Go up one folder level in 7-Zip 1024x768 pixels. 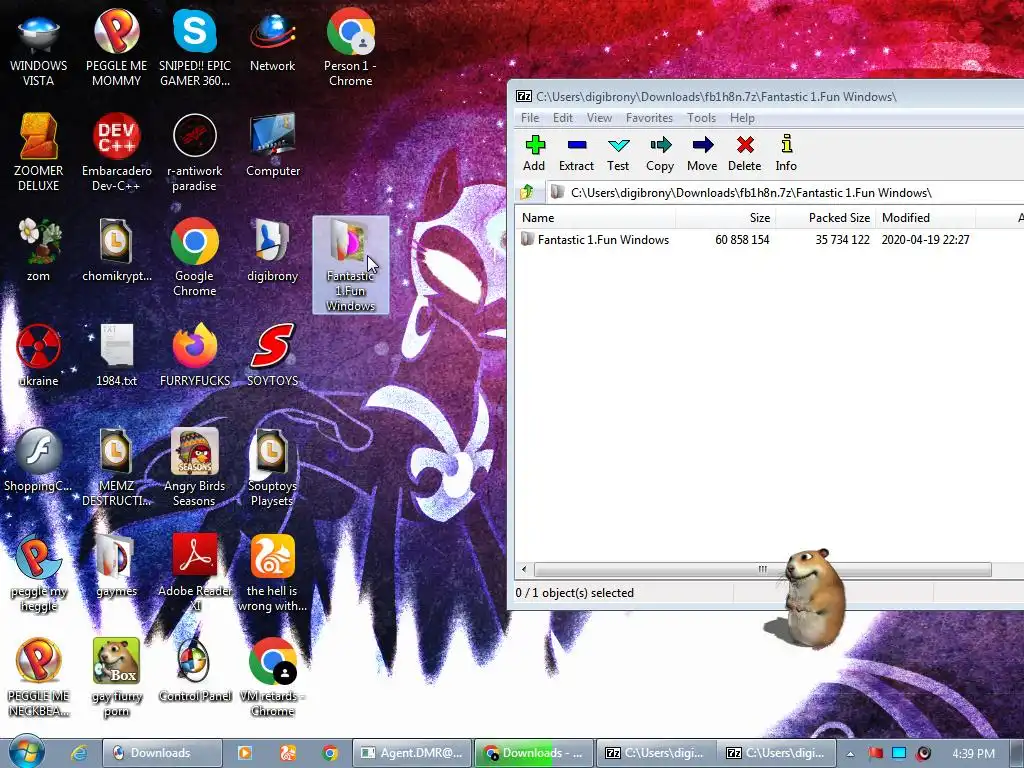click(527, 192)
